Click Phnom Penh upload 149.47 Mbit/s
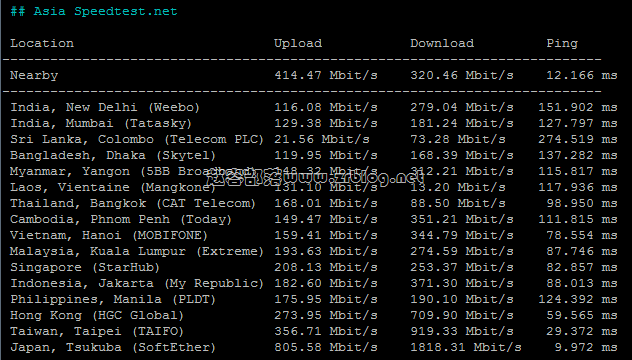This screenshot has width=632, height=360. [x=326, y=219]
